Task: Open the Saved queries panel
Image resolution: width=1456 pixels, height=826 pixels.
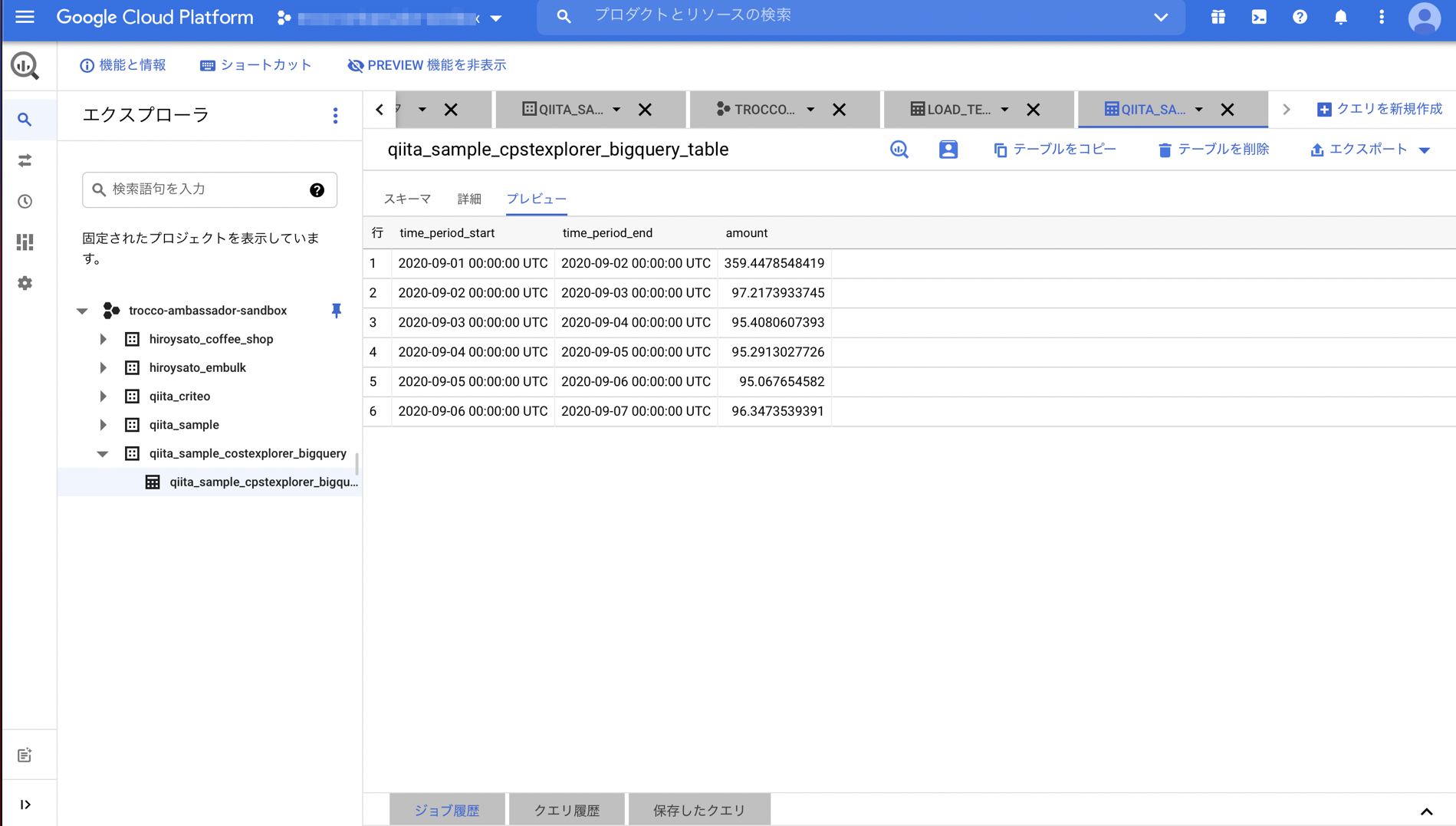Action: click(x=699, y=810)
